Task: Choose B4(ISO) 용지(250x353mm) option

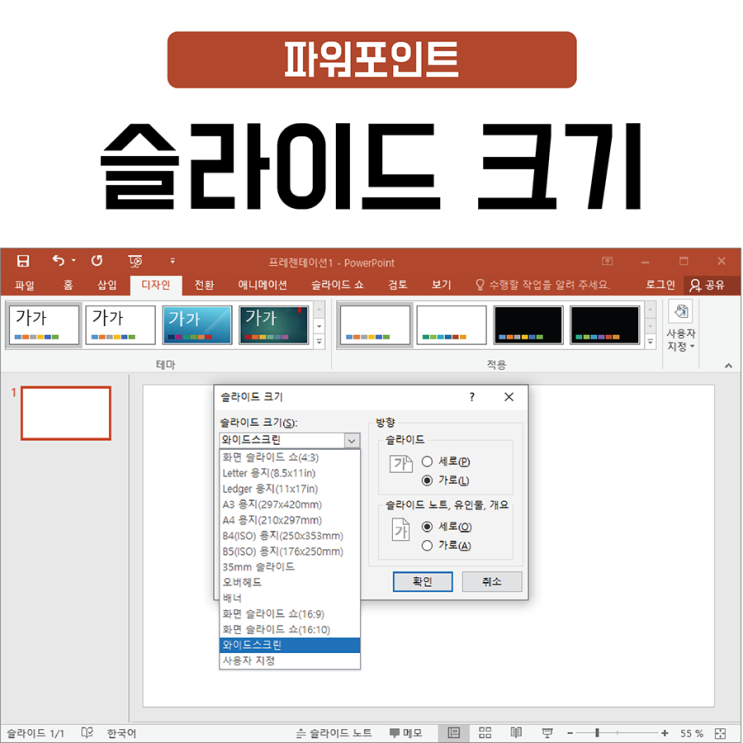Action: 290,535
